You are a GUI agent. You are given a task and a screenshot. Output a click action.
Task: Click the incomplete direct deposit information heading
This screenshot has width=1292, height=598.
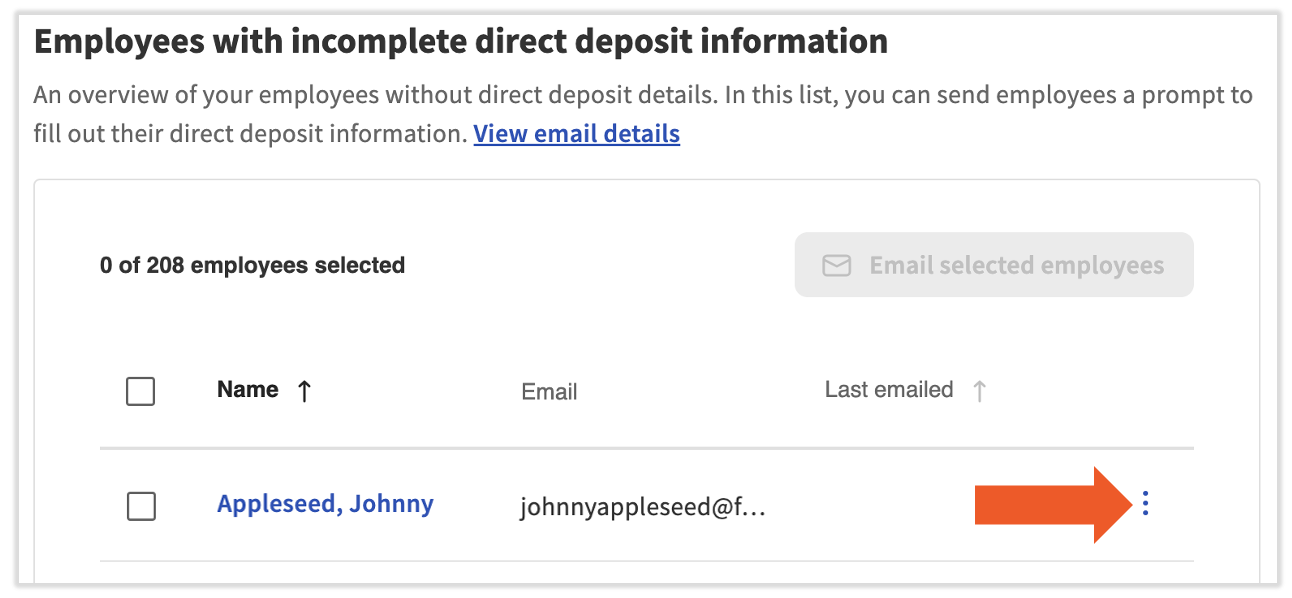coord(461,42)
